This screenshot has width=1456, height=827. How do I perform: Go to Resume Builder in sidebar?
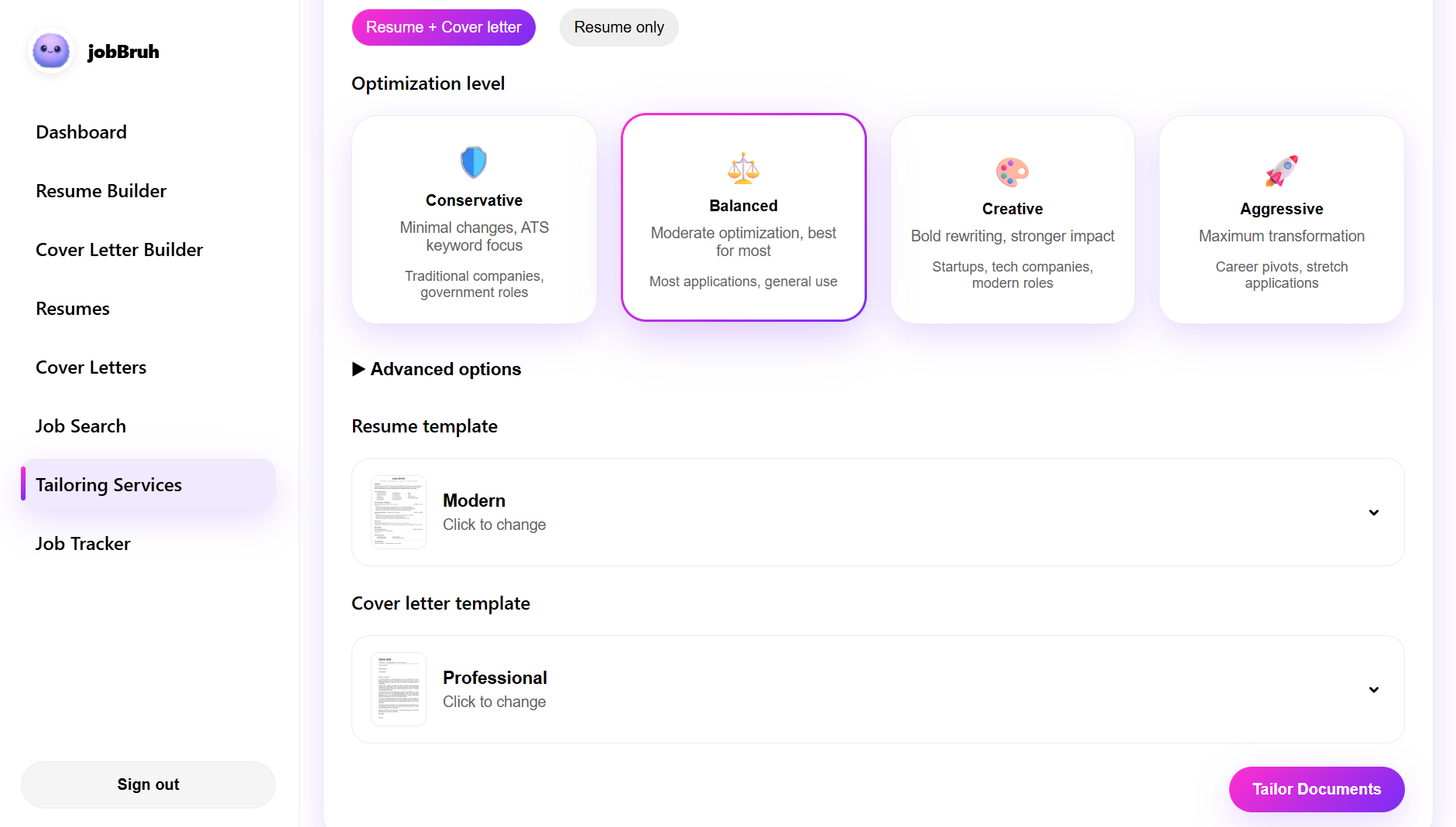pos(101,191)
